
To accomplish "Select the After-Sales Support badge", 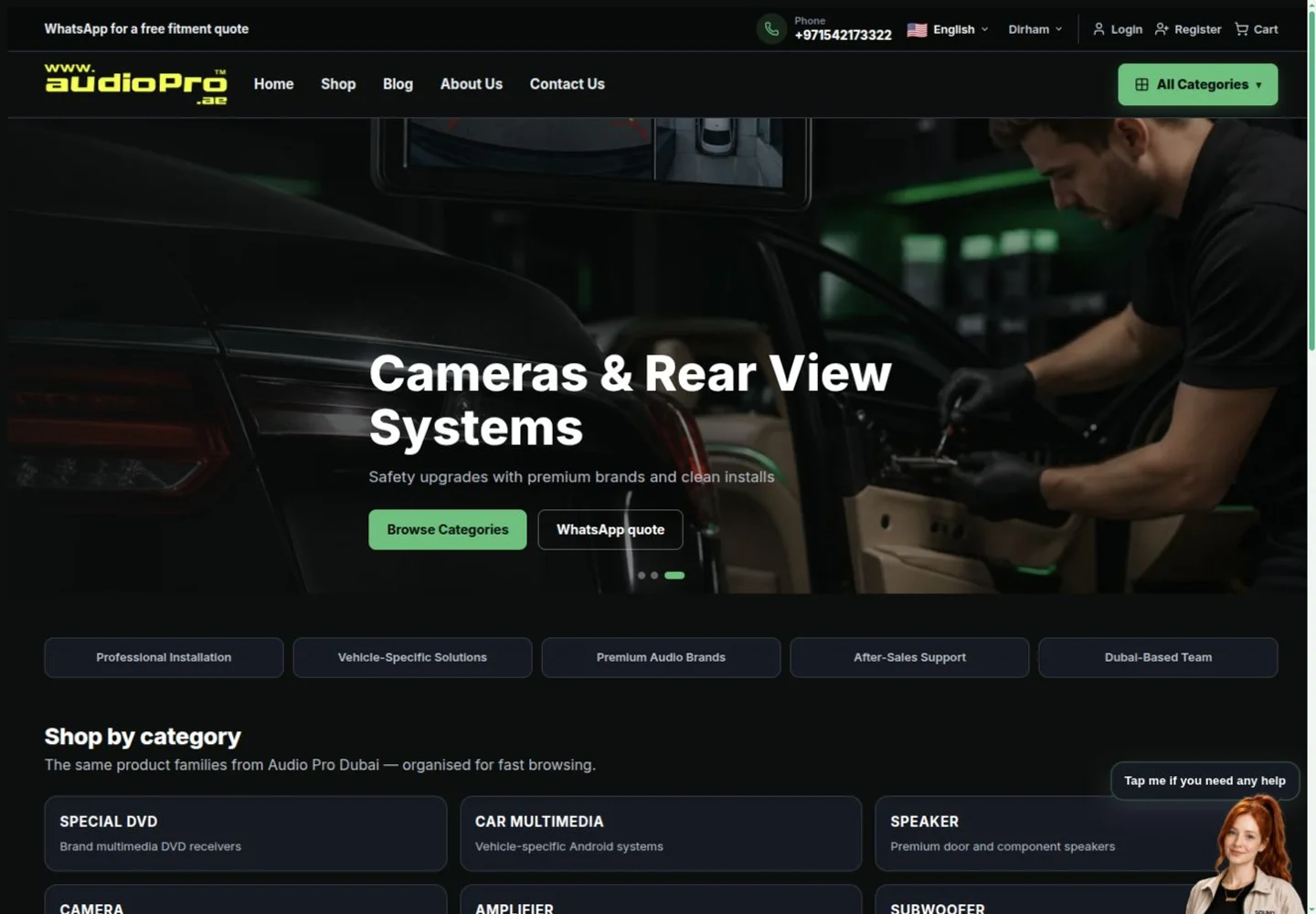I will click(909, 657).
